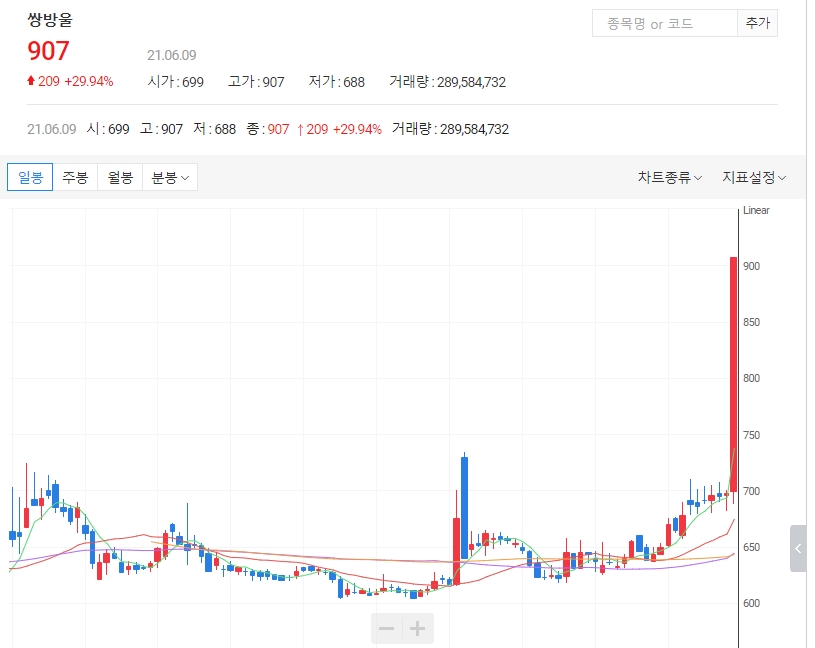Open the 분봉 minute chart dropdown

point(170,177)
